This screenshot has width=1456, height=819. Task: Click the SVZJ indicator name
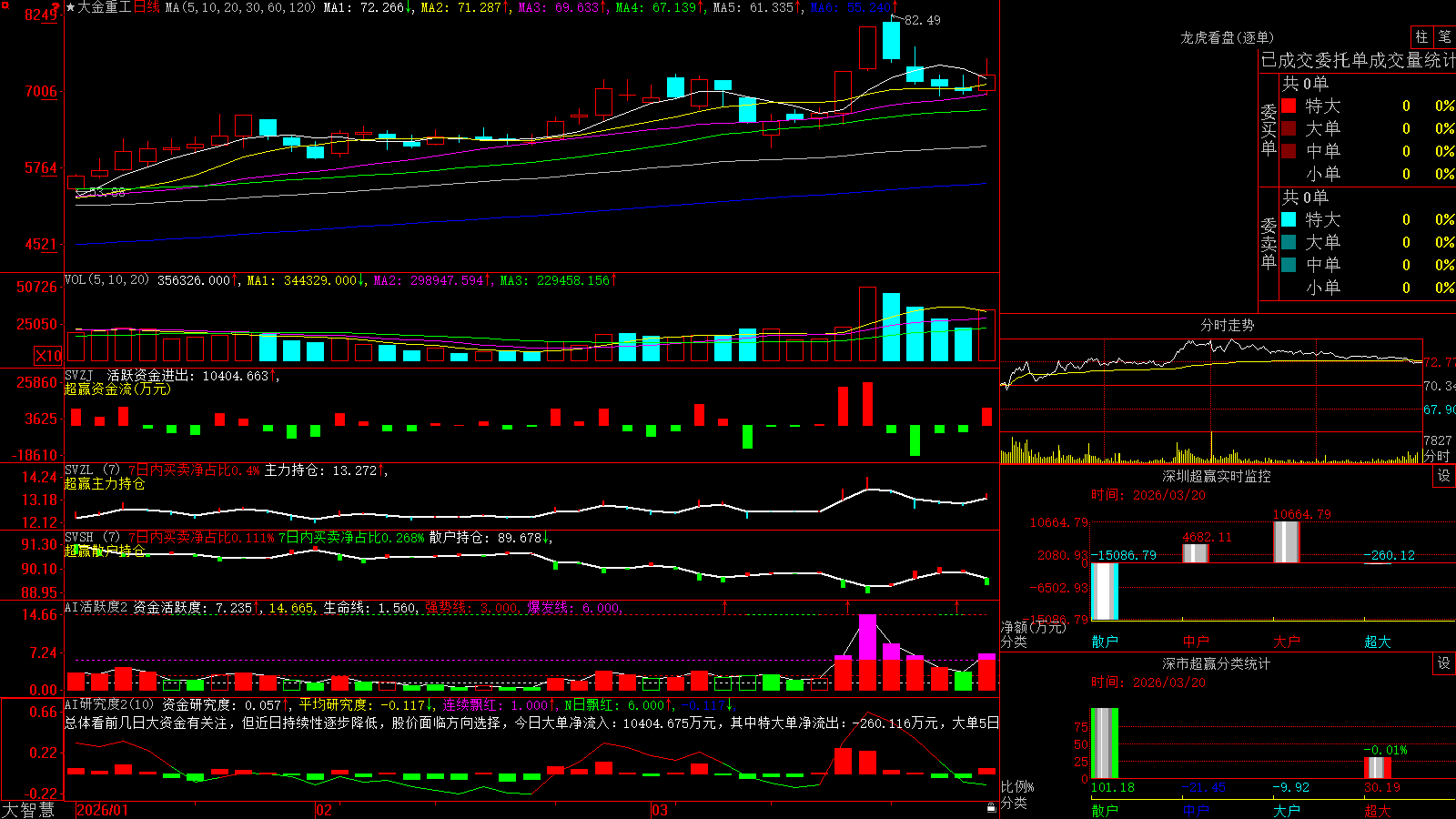click(79, 375)
